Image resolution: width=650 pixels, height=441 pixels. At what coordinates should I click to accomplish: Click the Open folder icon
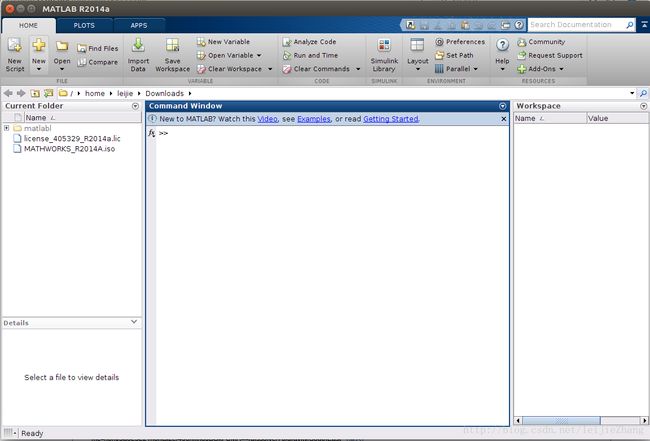(x=62, y=46)
